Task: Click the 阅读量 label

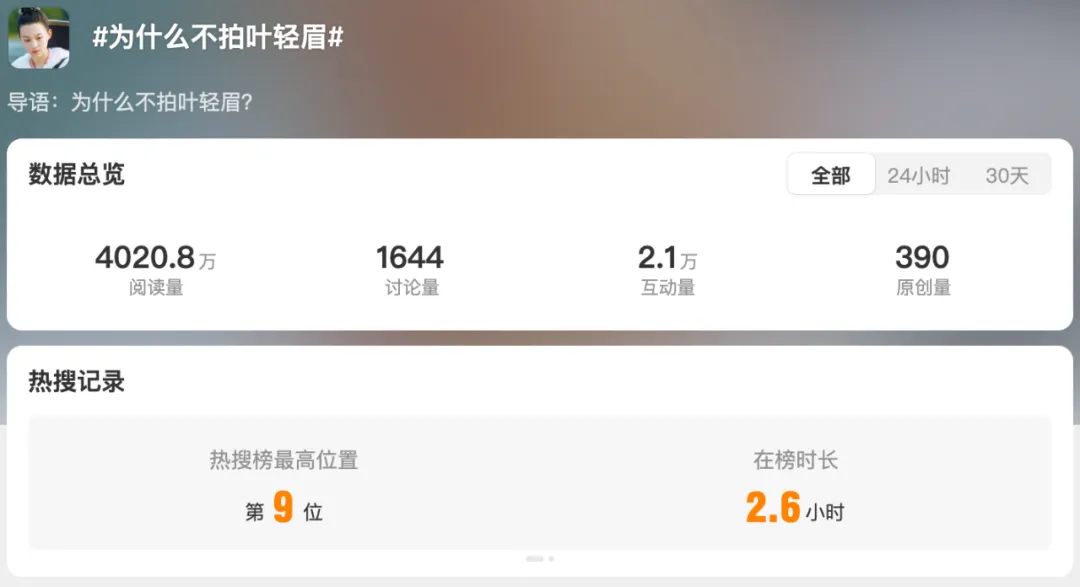Action: (156, 287)
